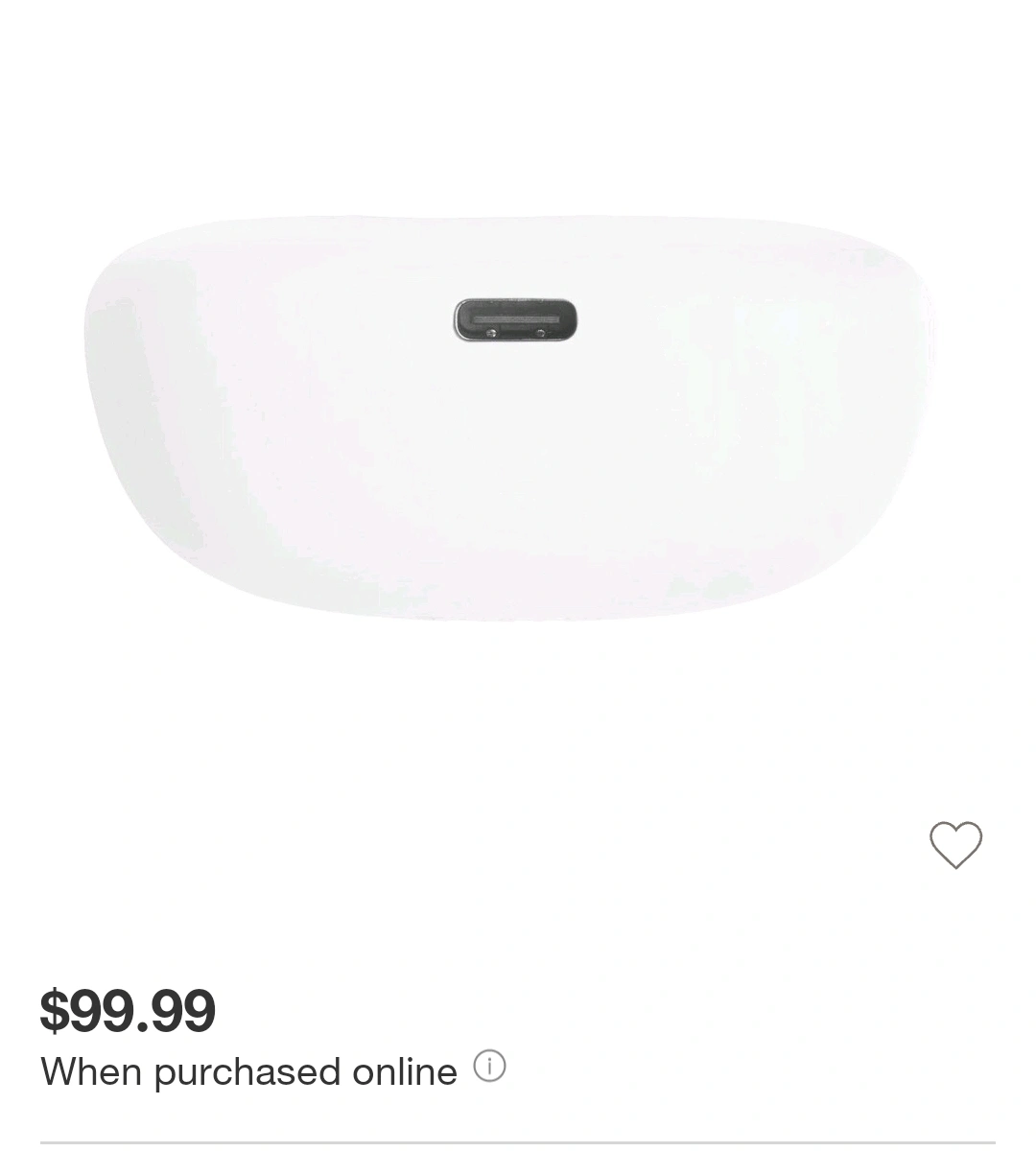This screenshot has width=1036, height=1151.
Task: Show pricing details via the circled 'i' icon
Action: (x=489, y=1066)
